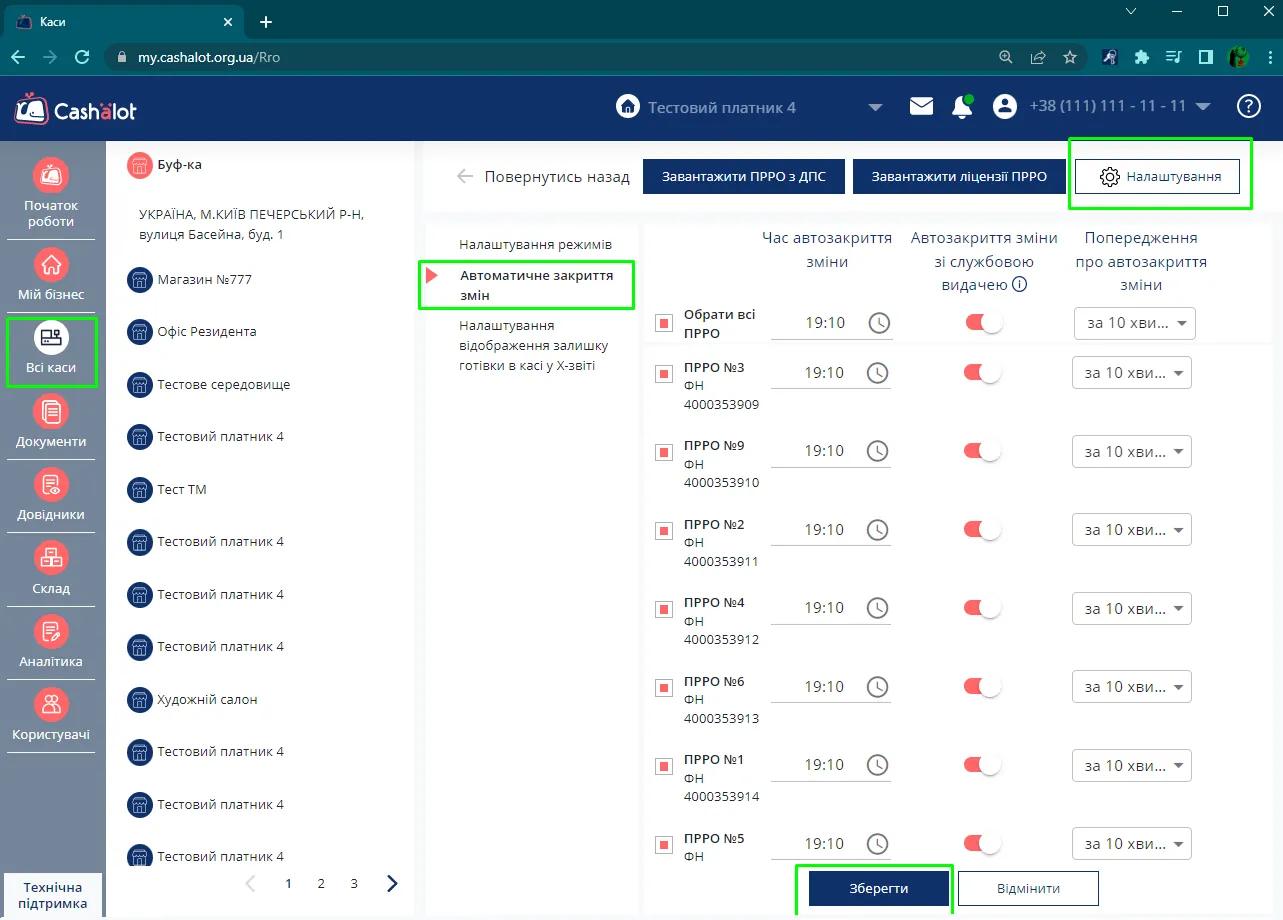Disable autoclose switch for ПРРО №9

(982, 451)
